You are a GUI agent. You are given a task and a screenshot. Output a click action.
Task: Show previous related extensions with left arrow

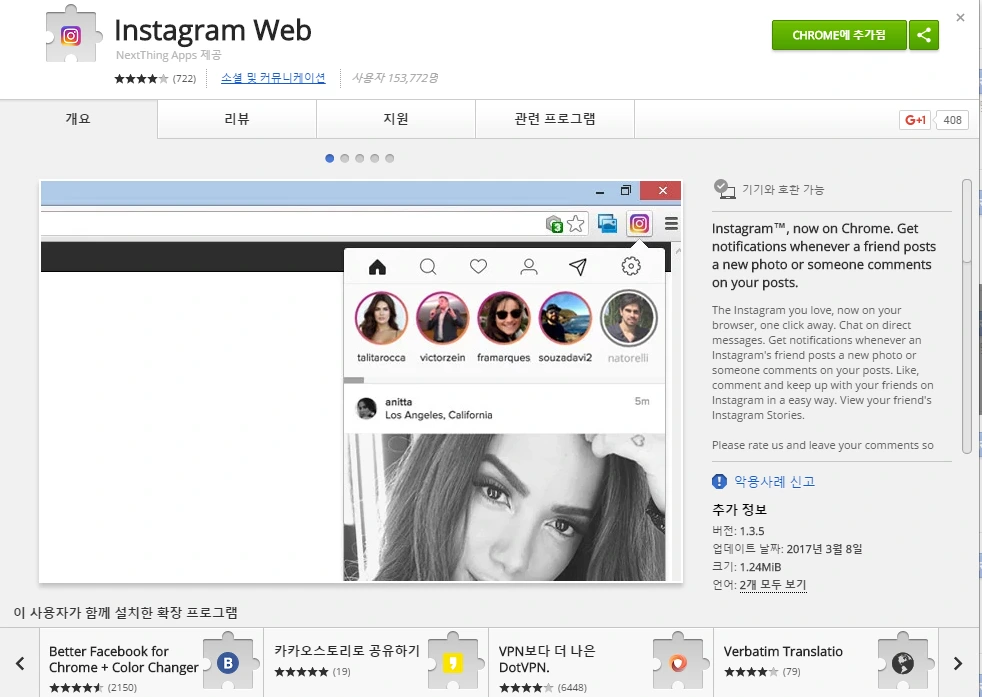[20, 663]
